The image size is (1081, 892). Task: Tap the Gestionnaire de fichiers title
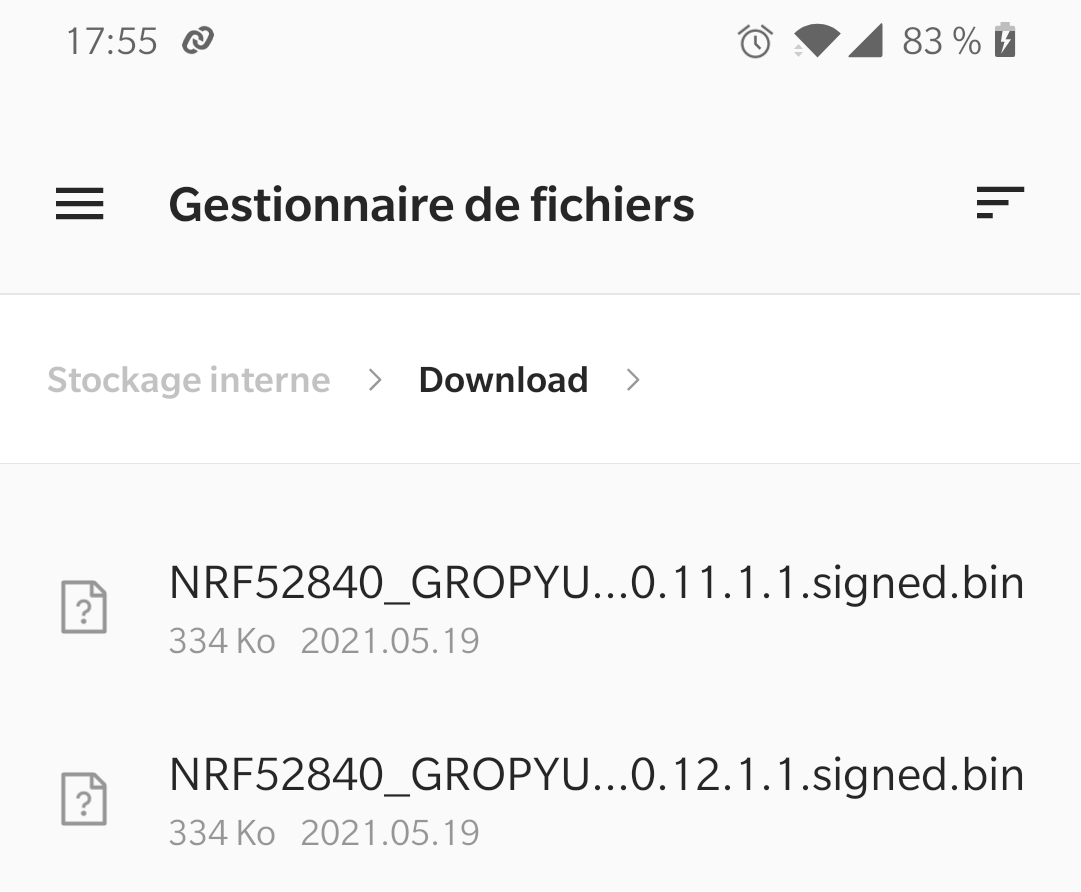click(x=431, y=205)
